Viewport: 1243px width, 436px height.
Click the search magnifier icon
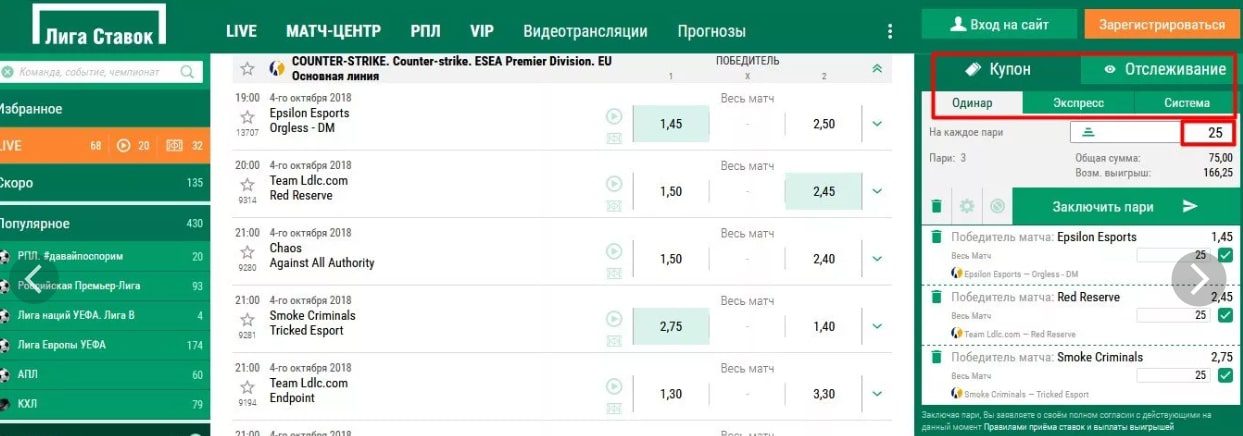pyautogui.click(x=187, y=72)
